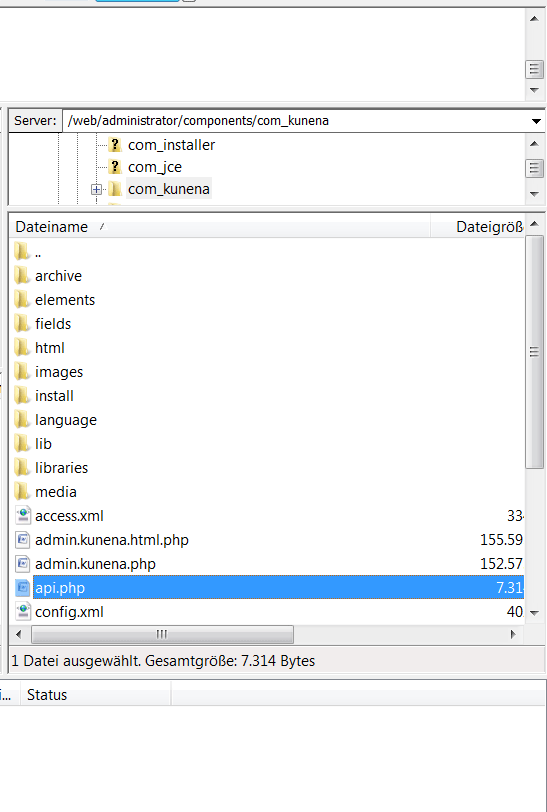The height and width of the screenshot is (812, 547).
Task: Select the admin.kunena.php file row
Action: [267, 563]
